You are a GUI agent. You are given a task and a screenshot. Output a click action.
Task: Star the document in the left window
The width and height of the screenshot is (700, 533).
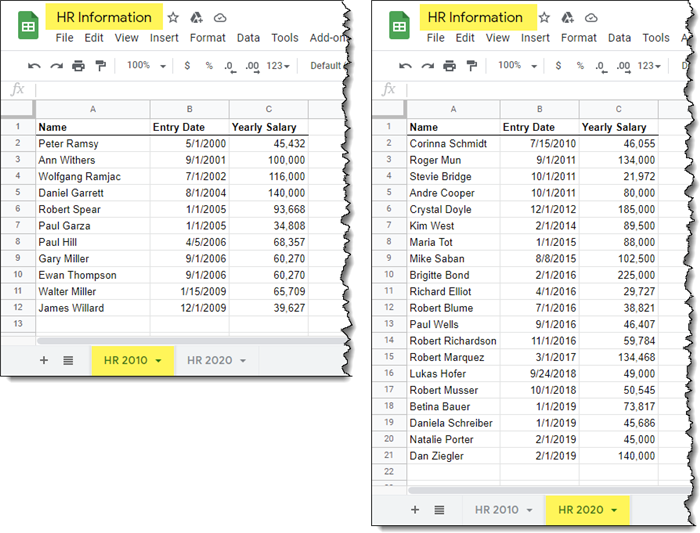pos(173,18)
